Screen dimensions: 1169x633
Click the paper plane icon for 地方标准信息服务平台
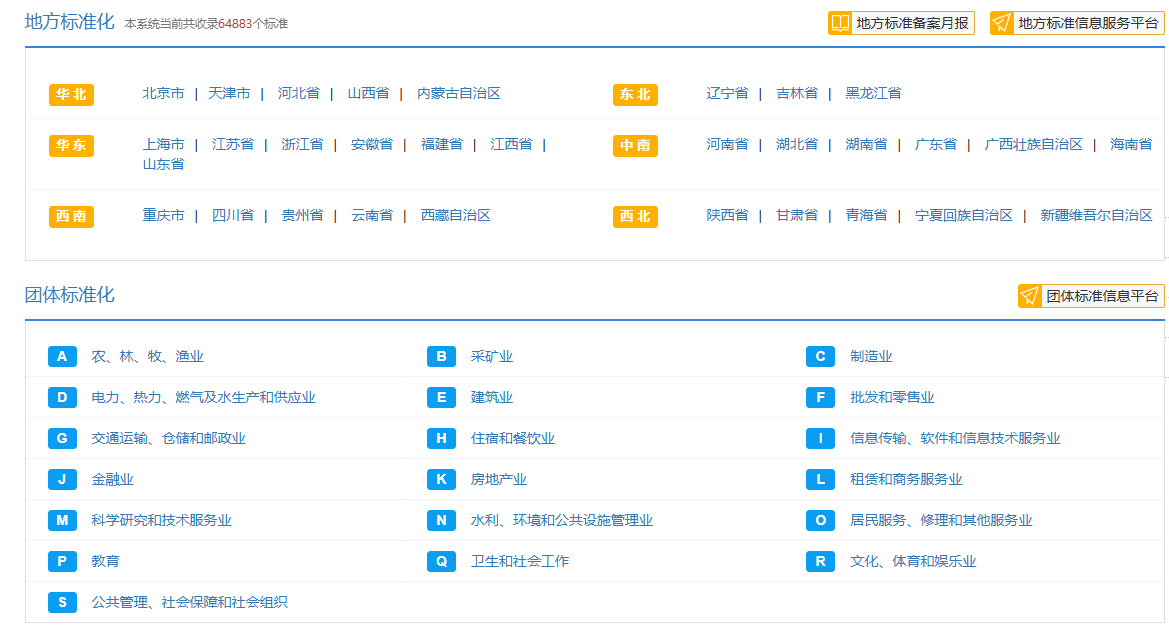click(1002, 23)
